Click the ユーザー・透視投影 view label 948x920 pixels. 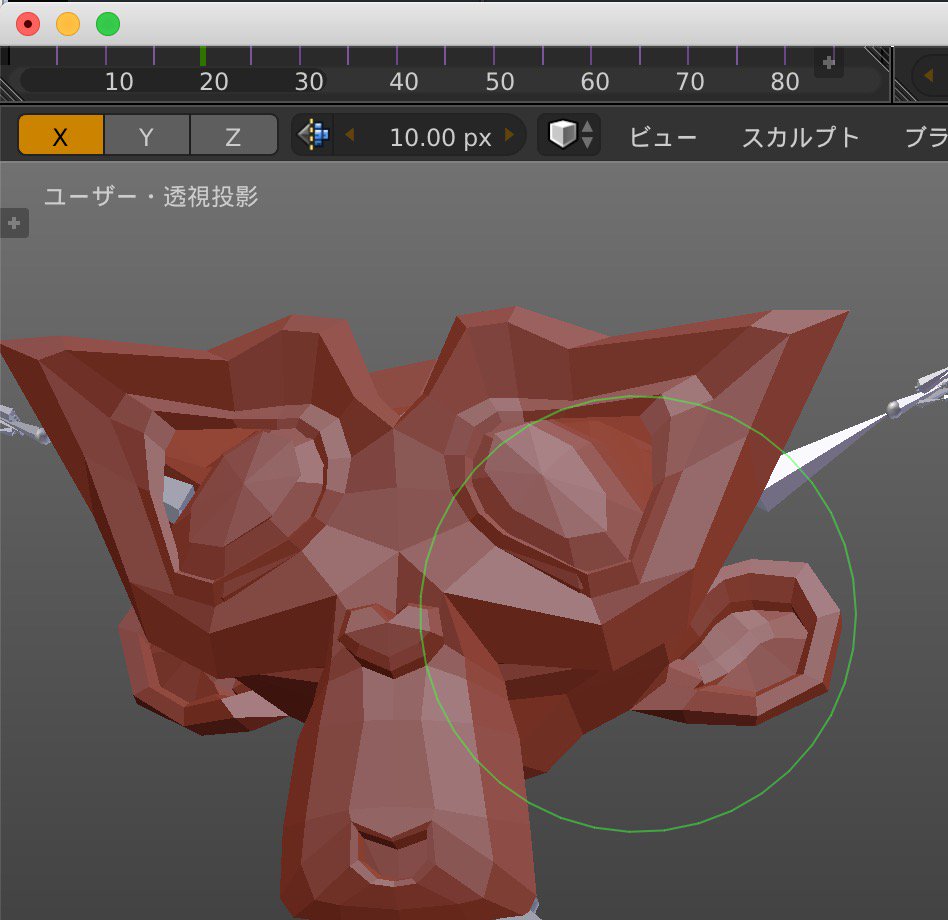(151, 196)
